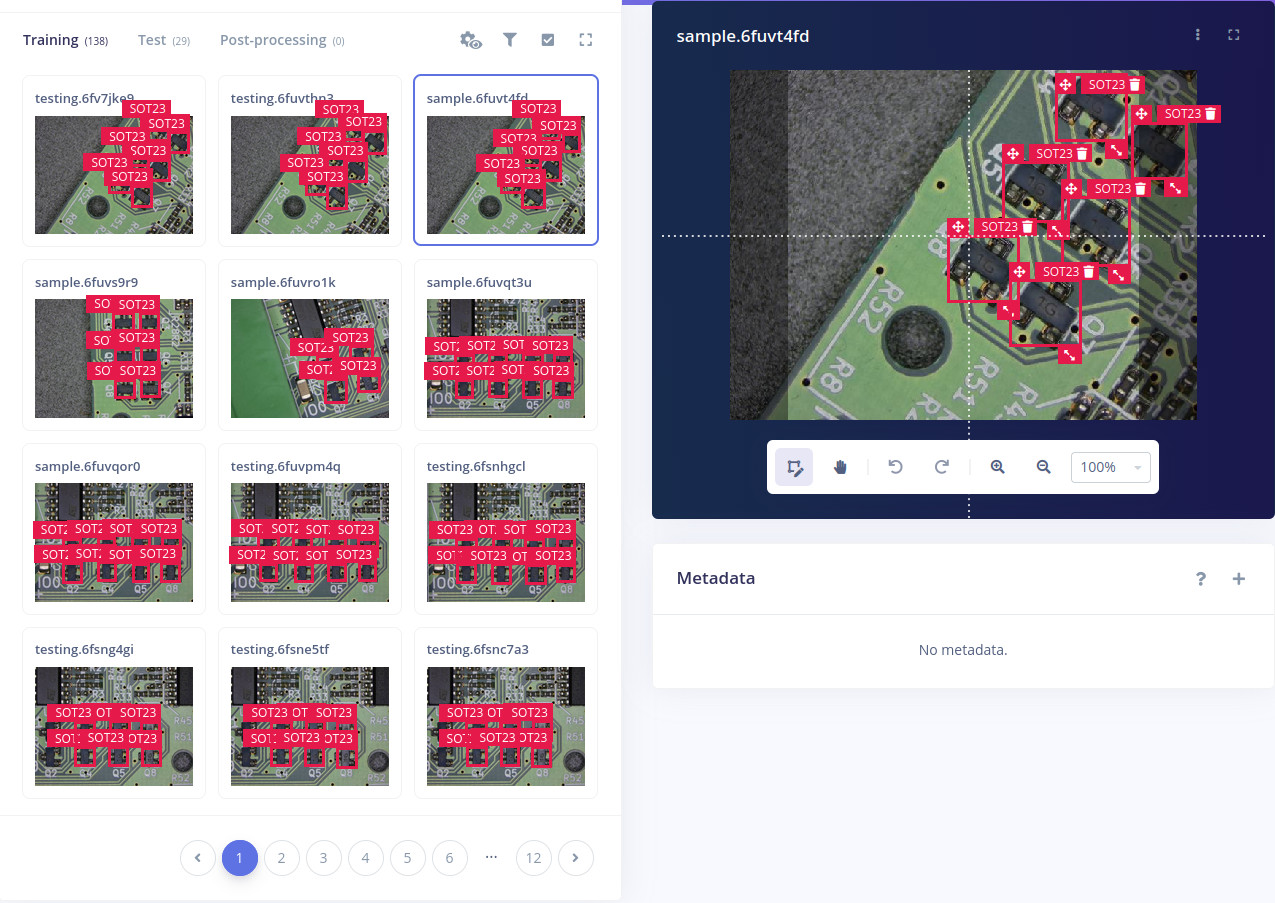The image size is (1275, 903).
Task: Open testing.6fsnhgcl thumbnail
Action: pyautogui.click(x=506, y=542)
